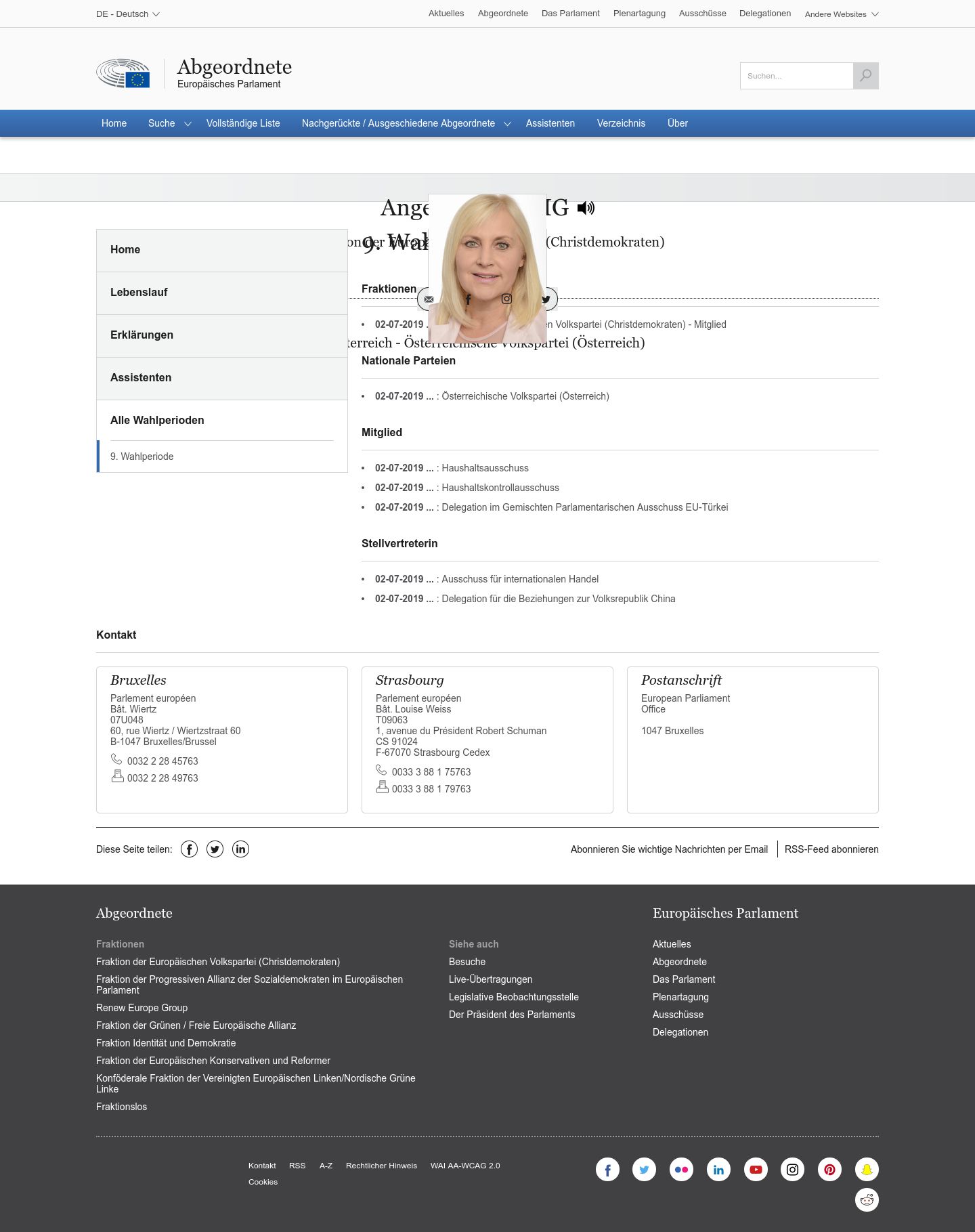The width and height of the screenshot is (975, 1232).
Task: Open Plenartagung in the top bar
Action: pos(639,14)
